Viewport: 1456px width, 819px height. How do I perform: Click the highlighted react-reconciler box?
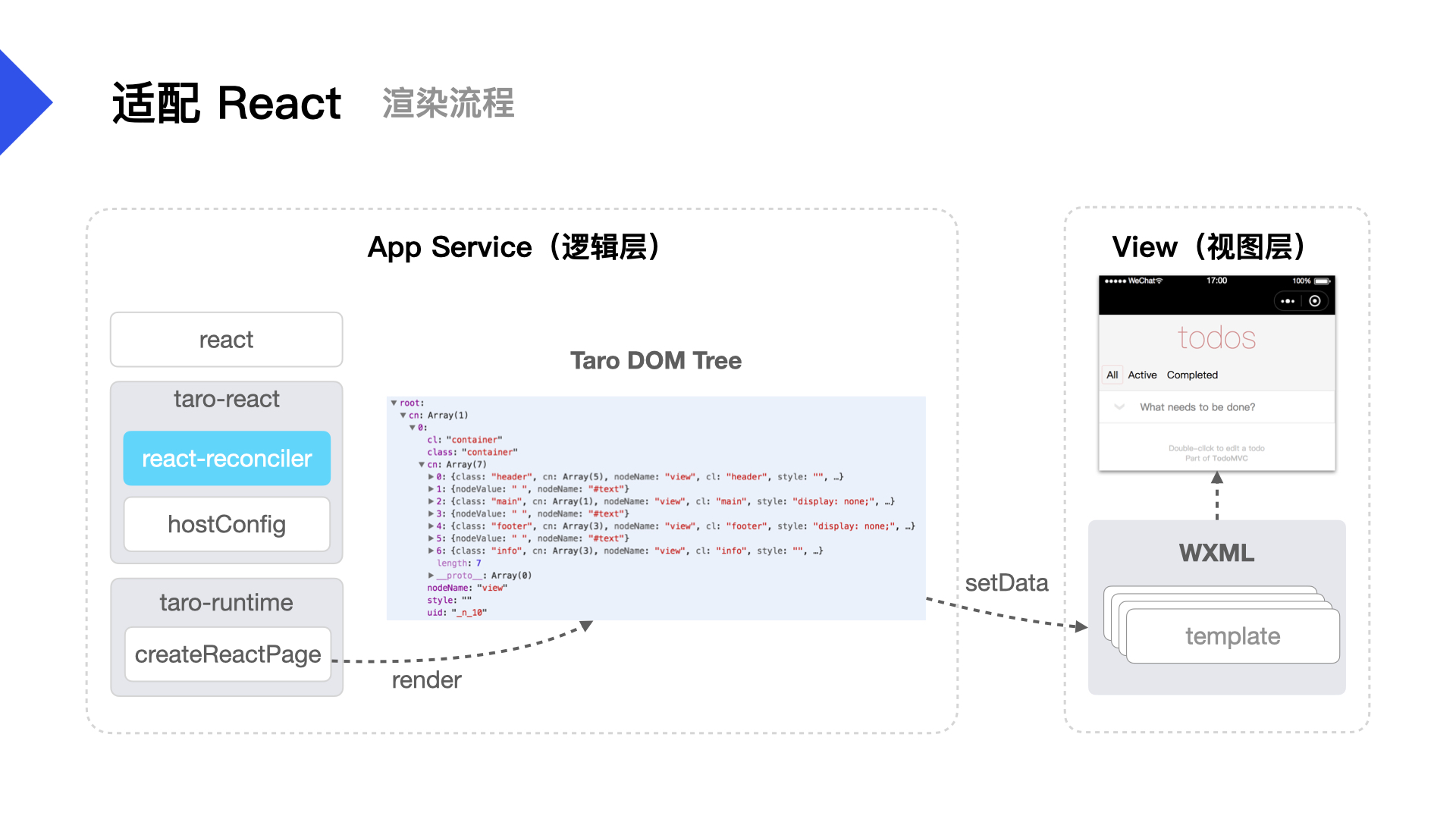point(227,458)
